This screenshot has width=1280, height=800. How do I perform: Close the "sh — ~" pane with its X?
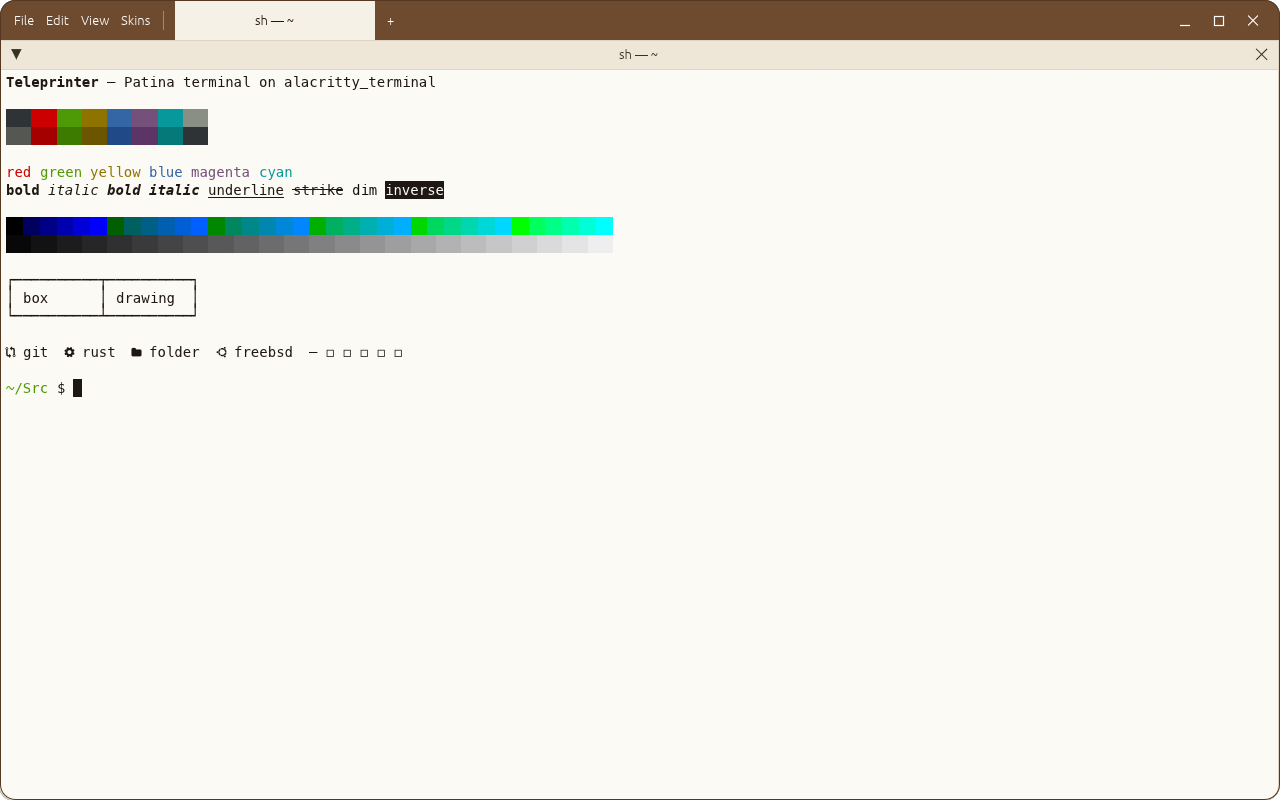coord(1261,54)
